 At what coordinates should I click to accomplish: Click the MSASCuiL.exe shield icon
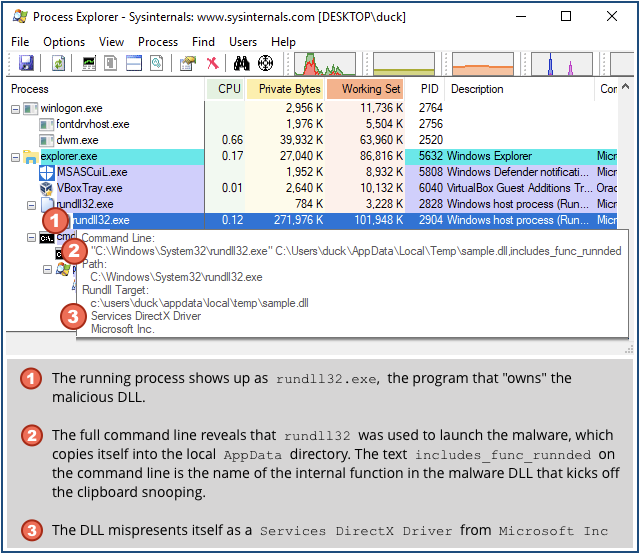(47, 172)
